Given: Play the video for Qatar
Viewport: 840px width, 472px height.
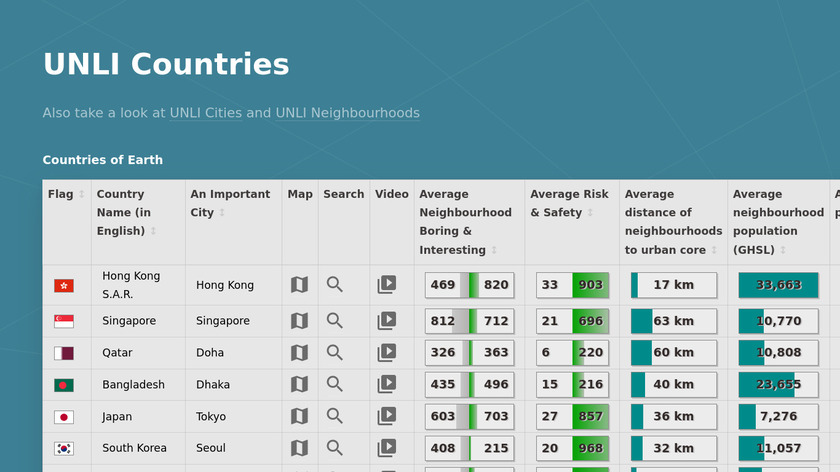Looking at the screenshot, I should coord(386,353).
